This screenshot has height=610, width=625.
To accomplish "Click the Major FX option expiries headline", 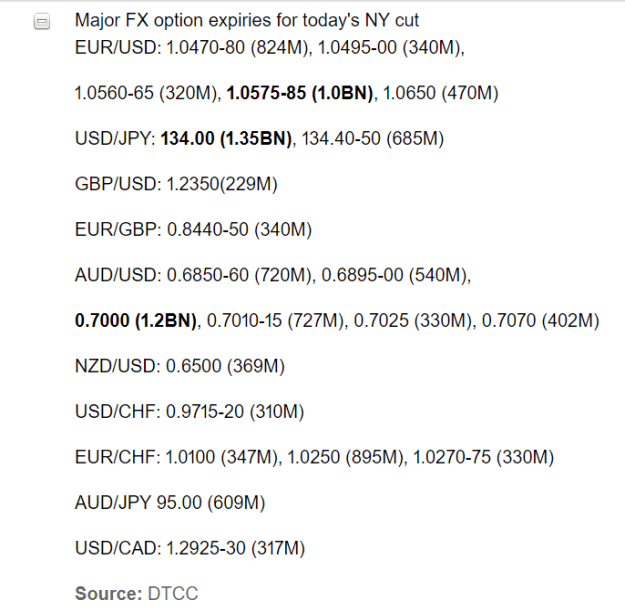I will pos(247,20).
